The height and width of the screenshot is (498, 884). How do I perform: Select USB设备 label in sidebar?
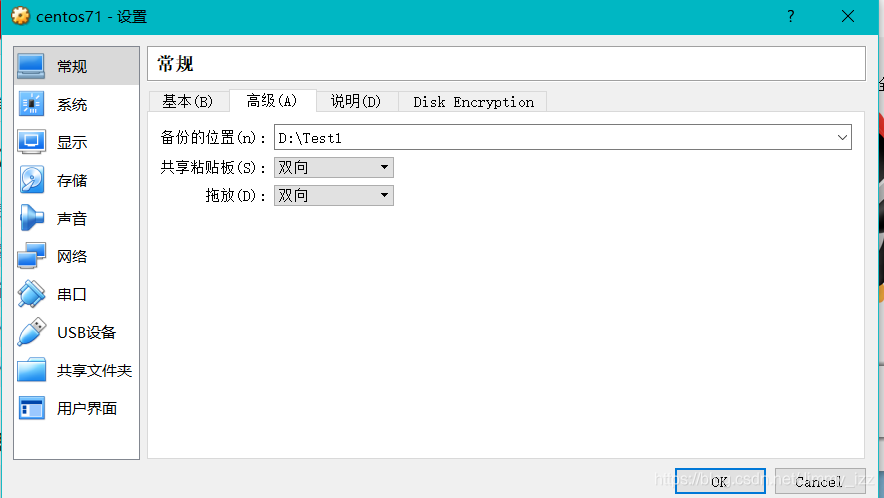86,333
